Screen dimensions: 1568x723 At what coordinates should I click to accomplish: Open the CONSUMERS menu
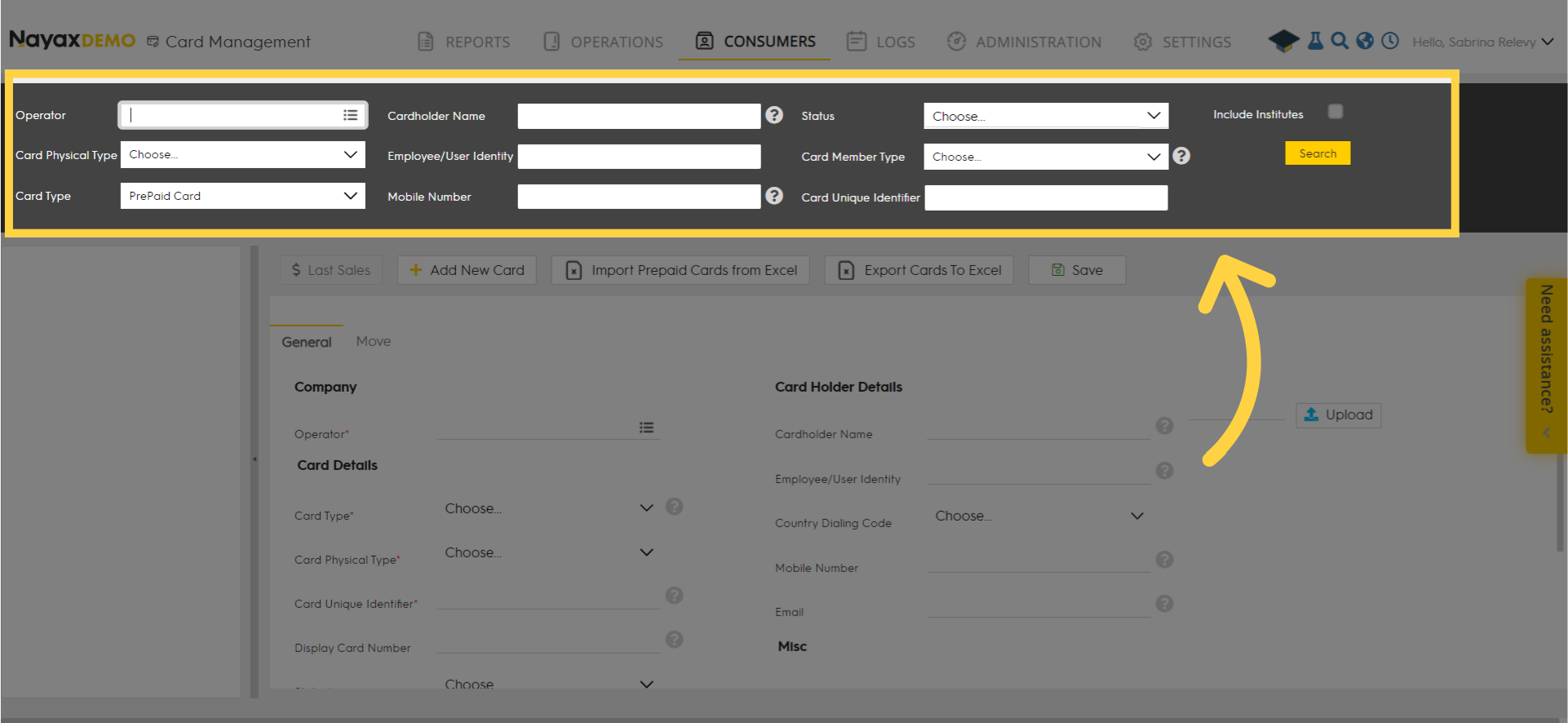point(755,42)
